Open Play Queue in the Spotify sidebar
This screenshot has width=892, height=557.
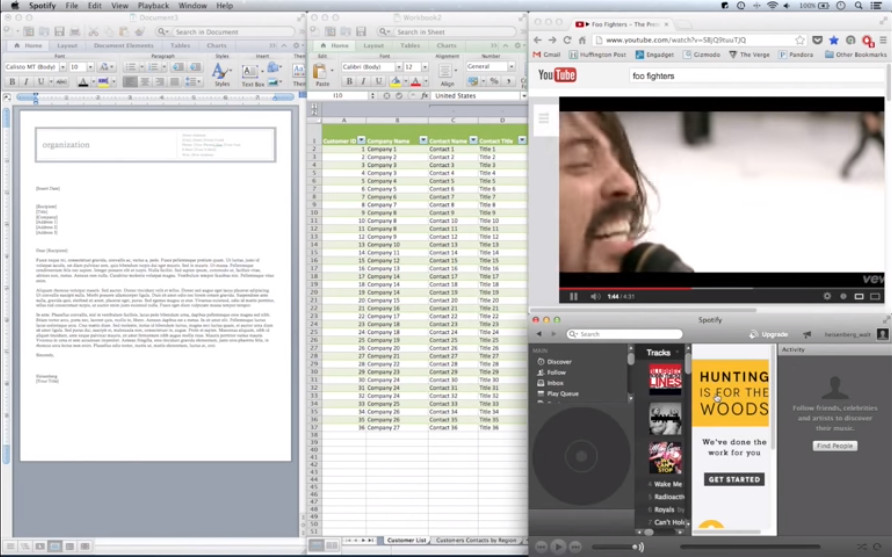coord(558,394)
